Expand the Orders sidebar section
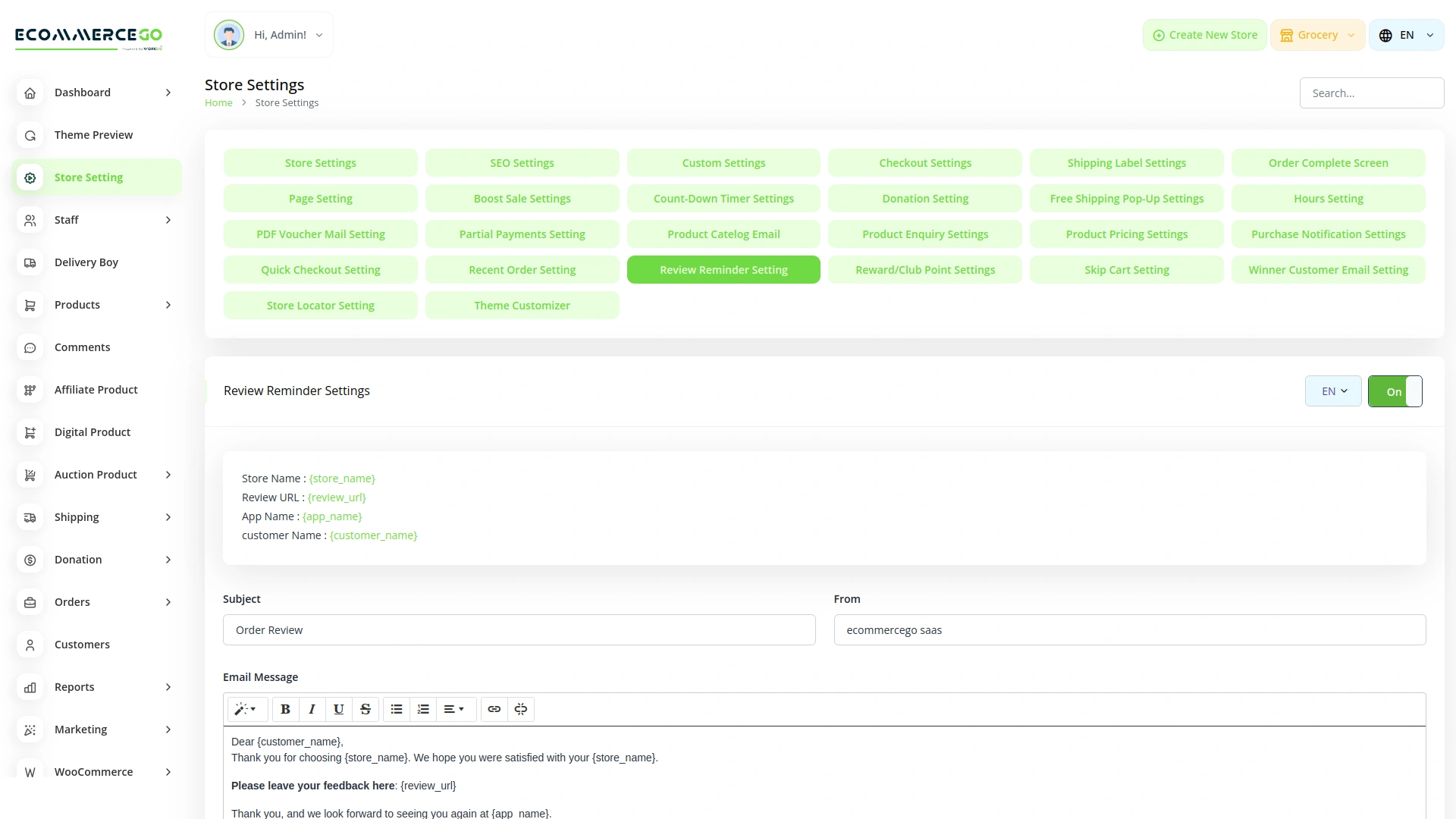The height and width of the screenshot is (819, 1456). pos(72,602)
